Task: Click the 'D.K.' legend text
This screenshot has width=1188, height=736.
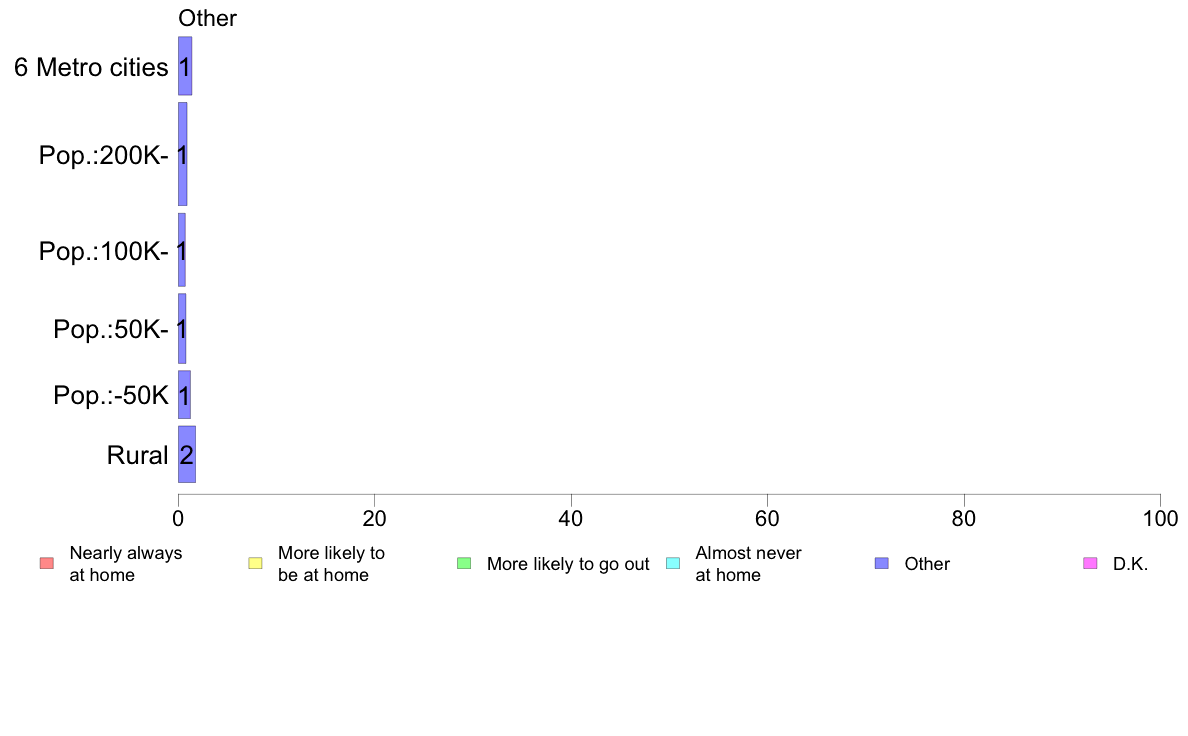Action: coord(1130,564)
